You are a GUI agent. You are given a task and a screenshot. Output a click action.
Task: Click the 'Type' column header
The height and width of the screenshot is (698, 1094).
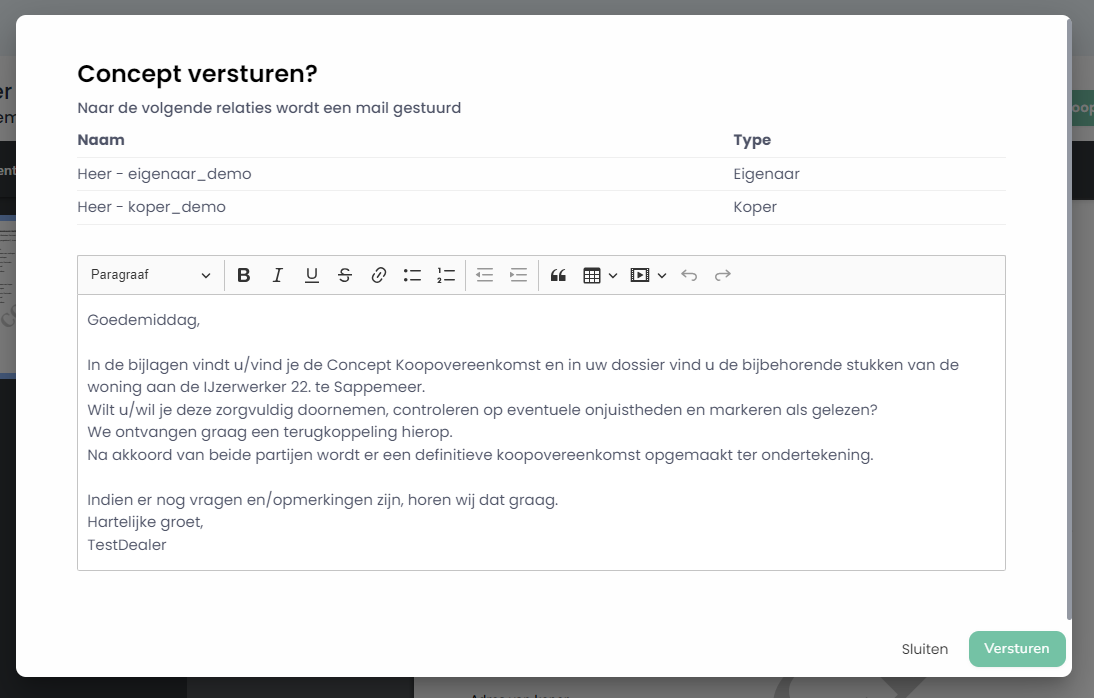point(752,140)
